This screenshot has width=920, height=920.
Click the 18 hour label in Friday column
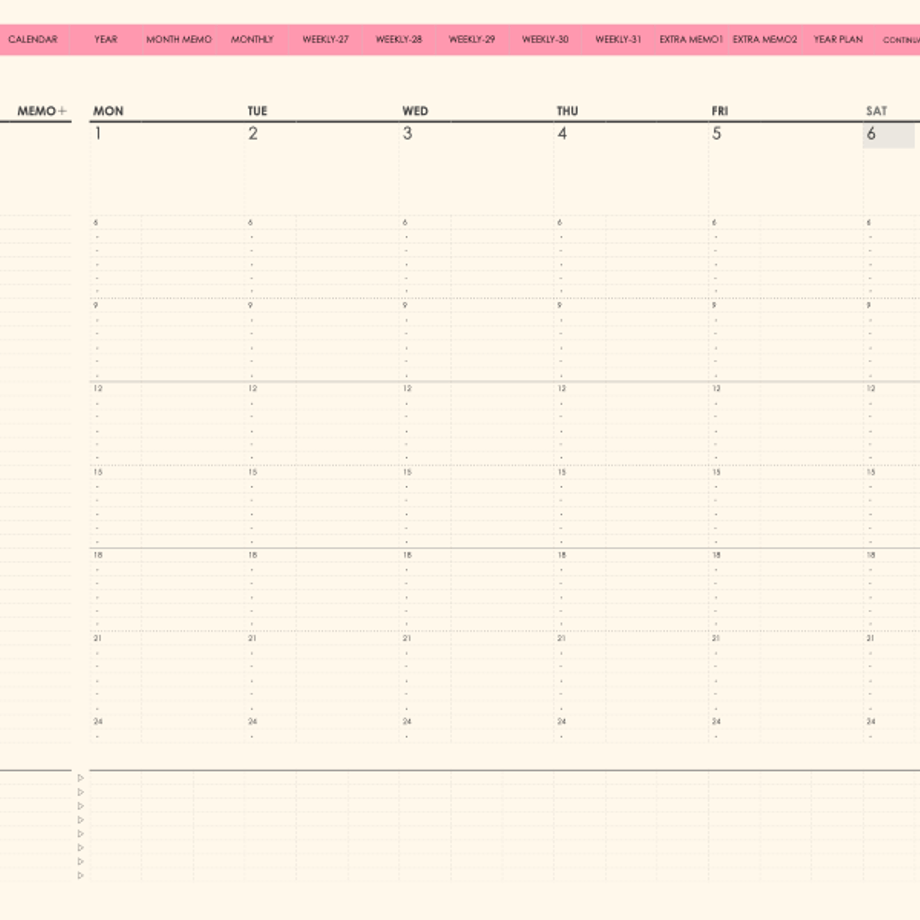pyautogui.click(x=716, y=555)
